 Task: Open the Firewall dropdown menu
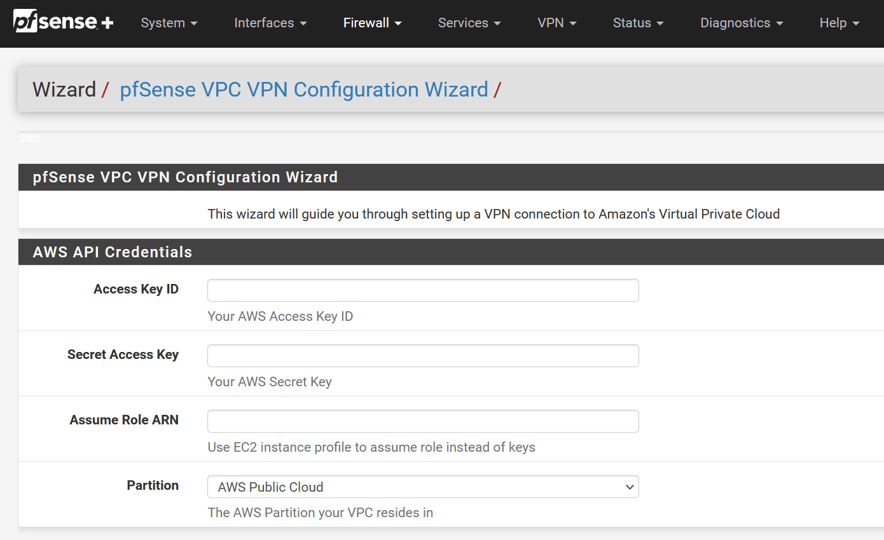(372, 23)
